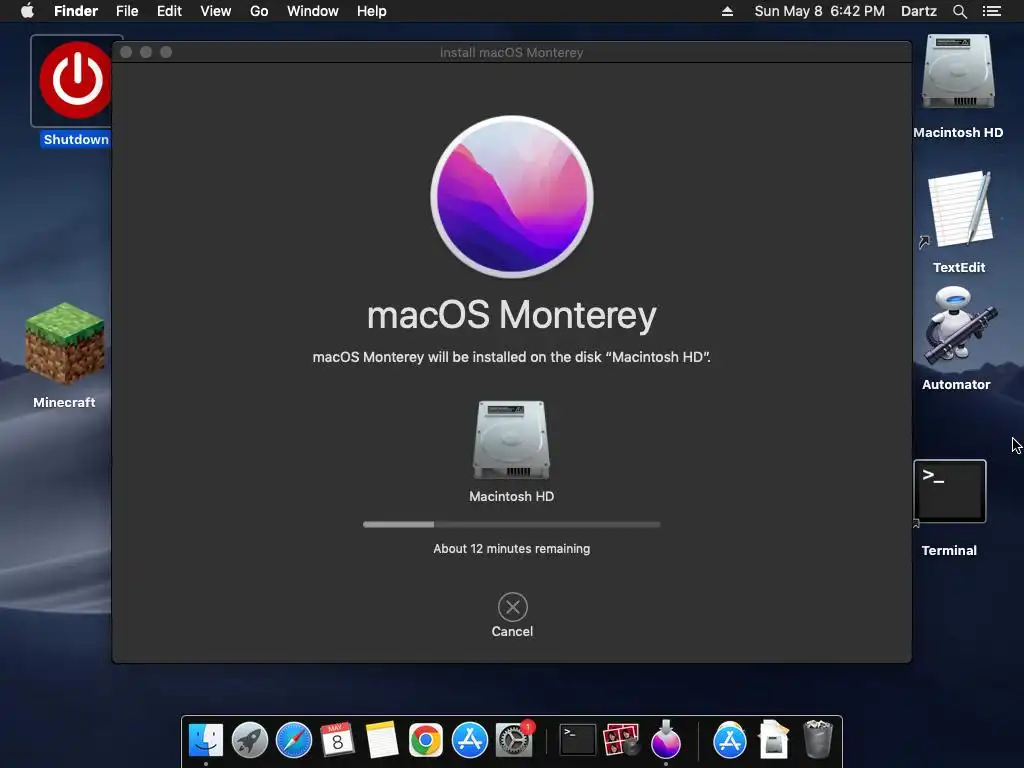Open the blue App Store Dock icon next to Chrome
Image resolution: width=1024 pixels, height=768 pixels.
point(470,740)
